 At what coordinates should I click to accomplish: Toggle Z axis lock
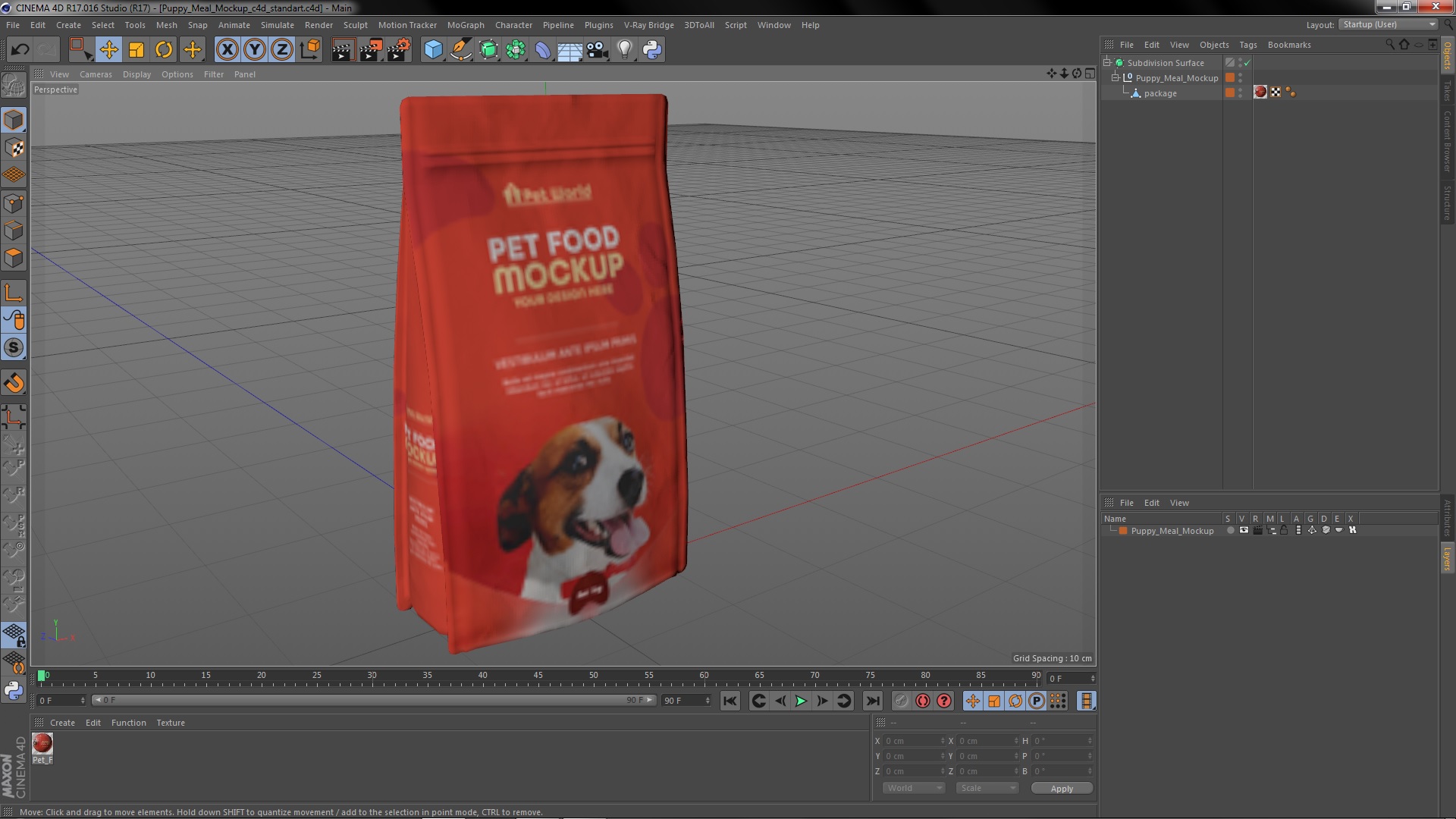(282, 50)
